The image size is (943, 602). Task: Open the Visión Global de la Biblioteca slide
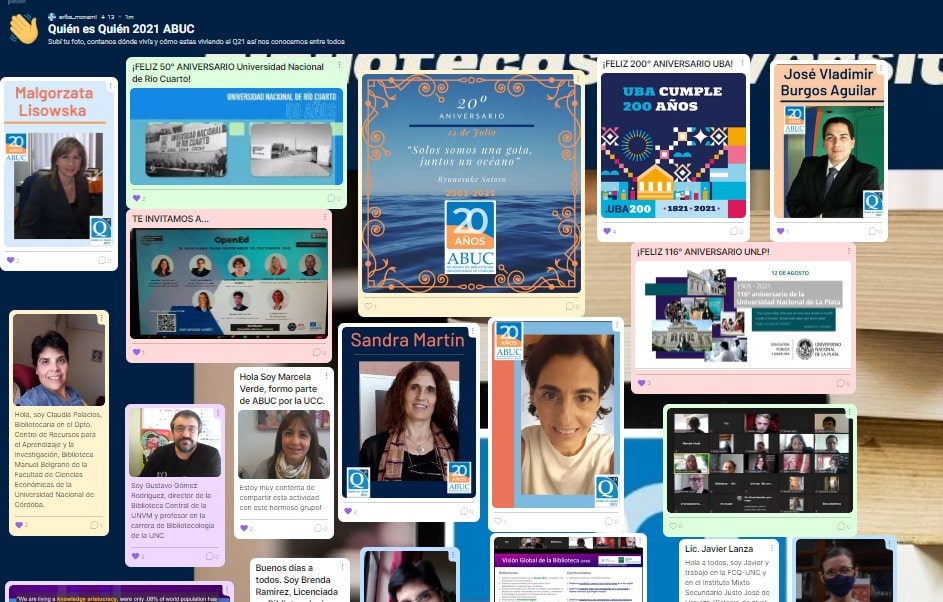(569, 570)
